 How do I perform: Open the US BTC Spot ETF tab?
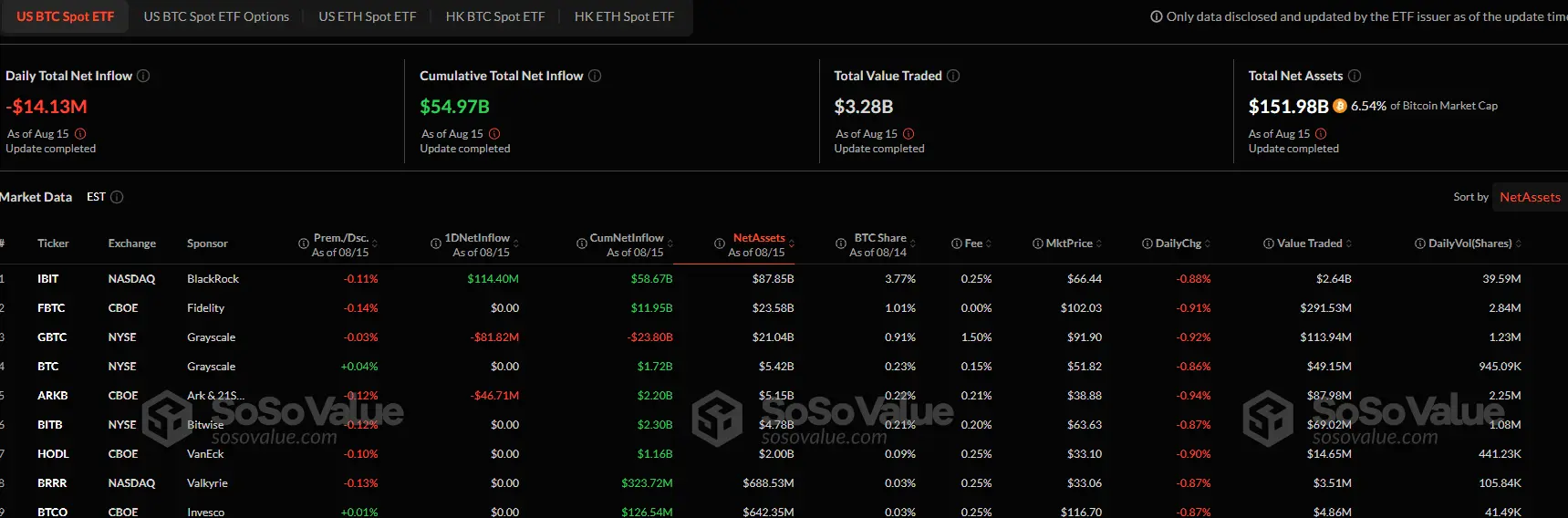pos(65,16)
